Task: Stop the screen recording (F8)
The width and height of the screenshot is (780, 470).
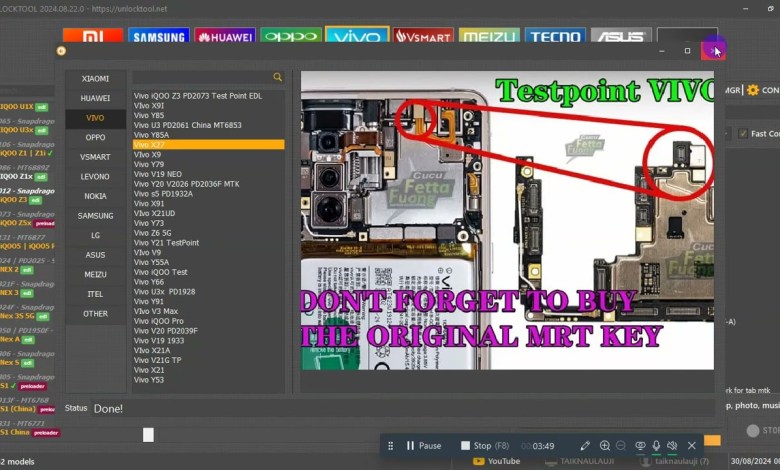Action: click(485, 446)
